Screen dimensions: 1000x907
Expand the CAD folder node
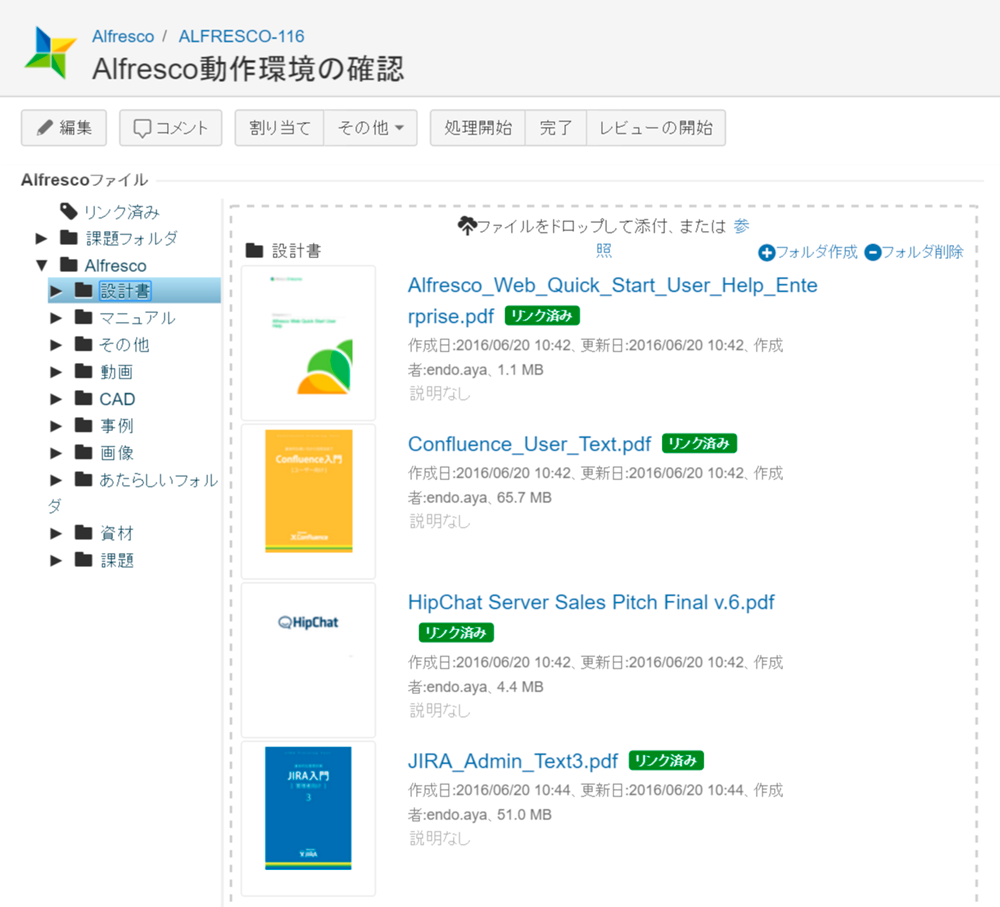click(56, 399)
